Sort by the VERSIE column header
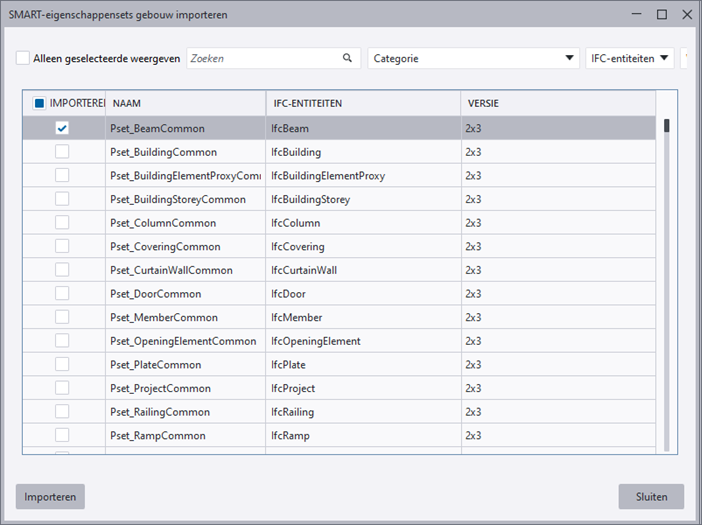Viewport: 702px width, 525px height. click(482, 103)
